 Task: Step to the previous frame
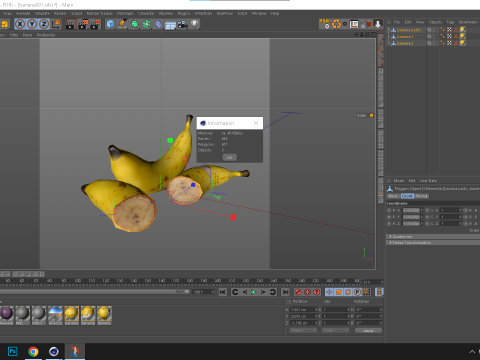245,292
